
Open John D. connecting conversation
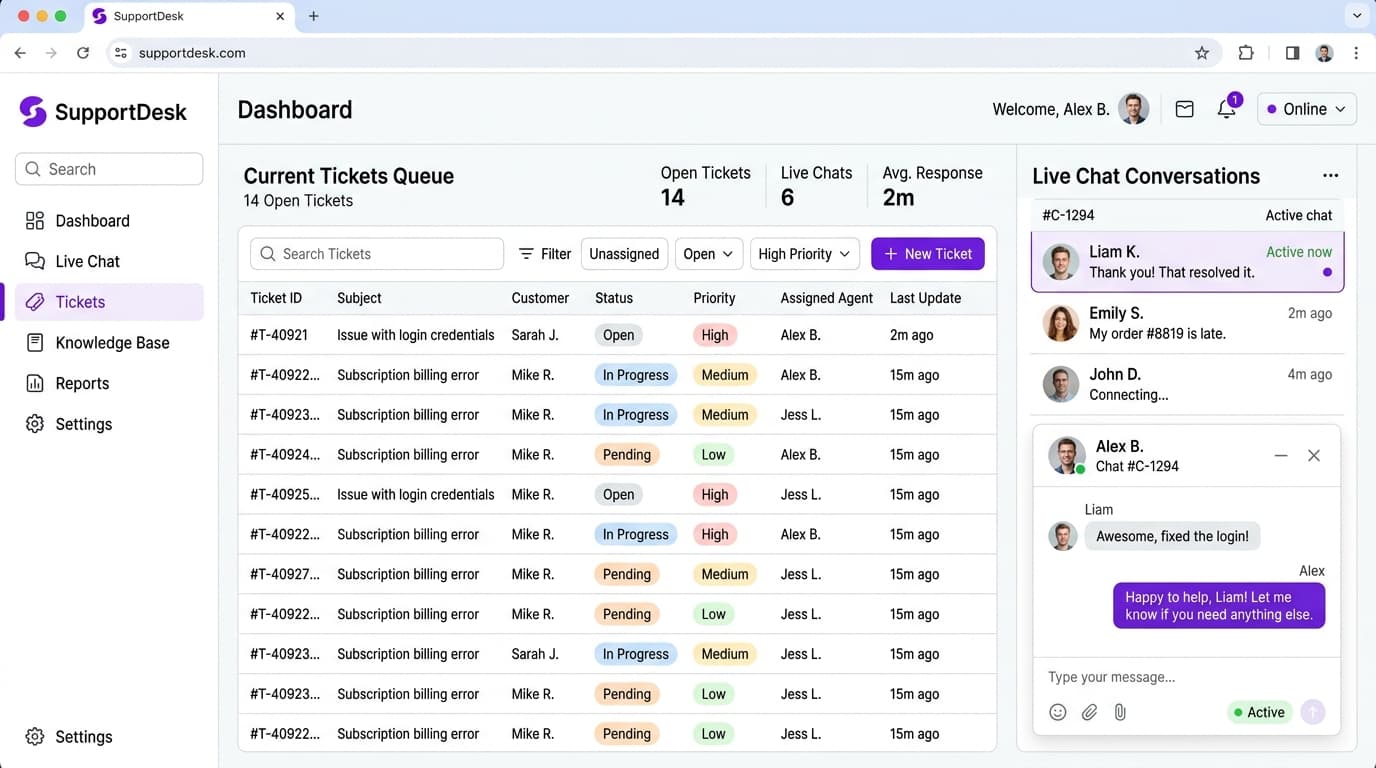[x=1187, y=384]
